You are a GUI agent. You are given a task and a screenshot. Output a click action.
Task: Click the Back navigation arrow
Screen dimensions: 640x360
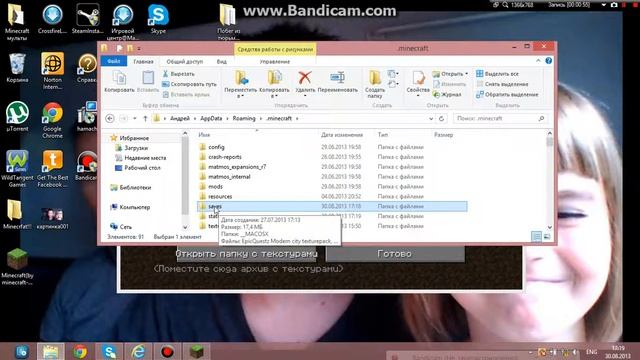(x=110, y=118)
